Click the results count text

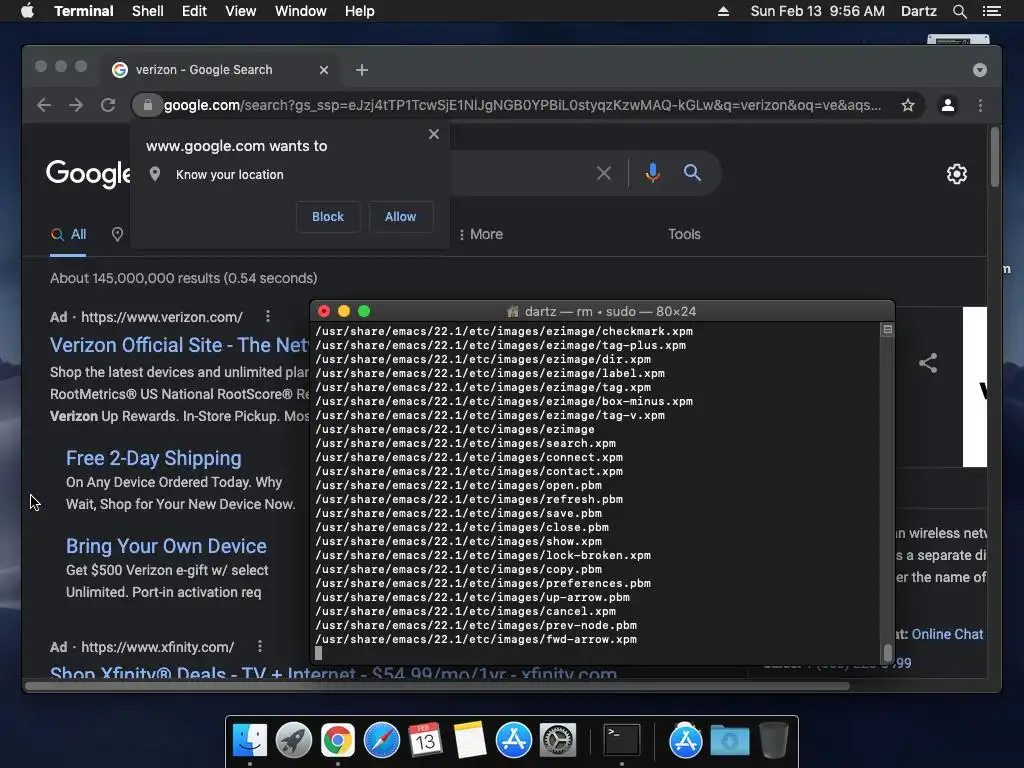tap(184, 278)
